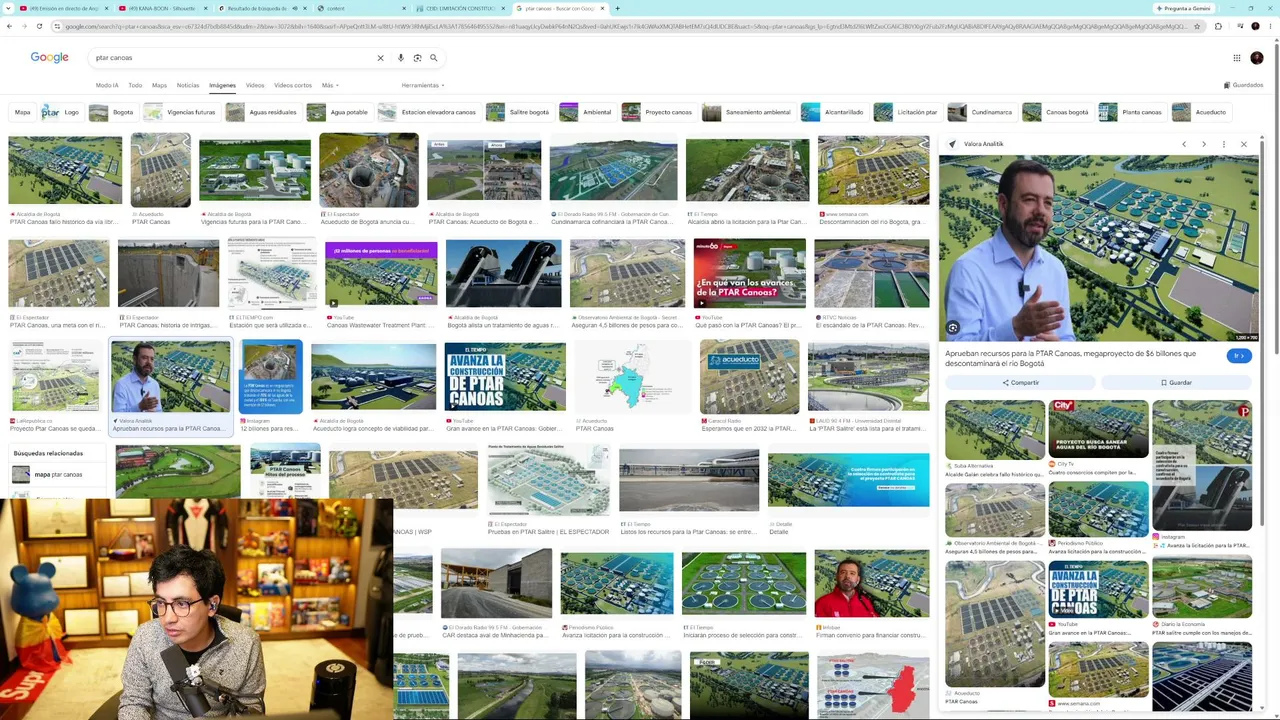
Task: Select the Acueducto filter chip
Action: (1200, 112)
